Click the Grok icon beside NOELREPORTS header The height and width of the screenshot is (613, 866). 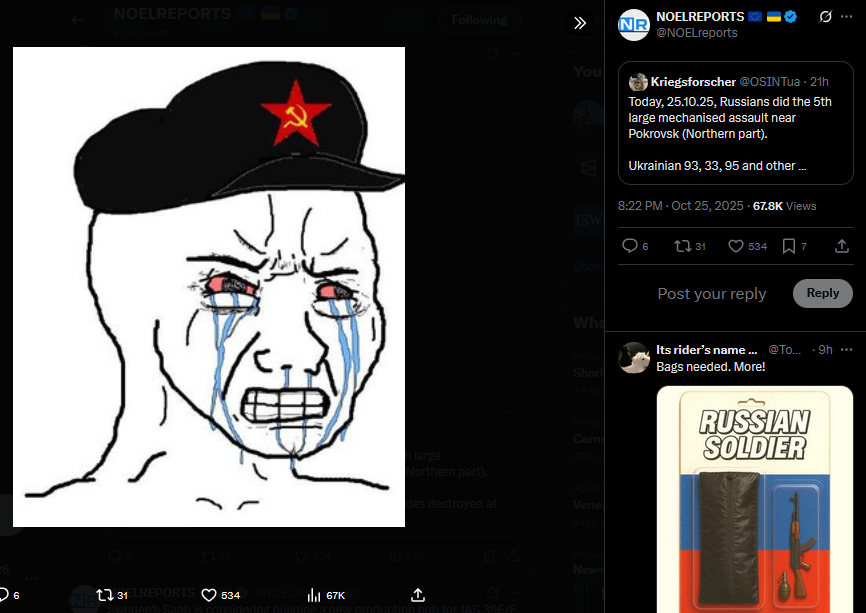825,17
